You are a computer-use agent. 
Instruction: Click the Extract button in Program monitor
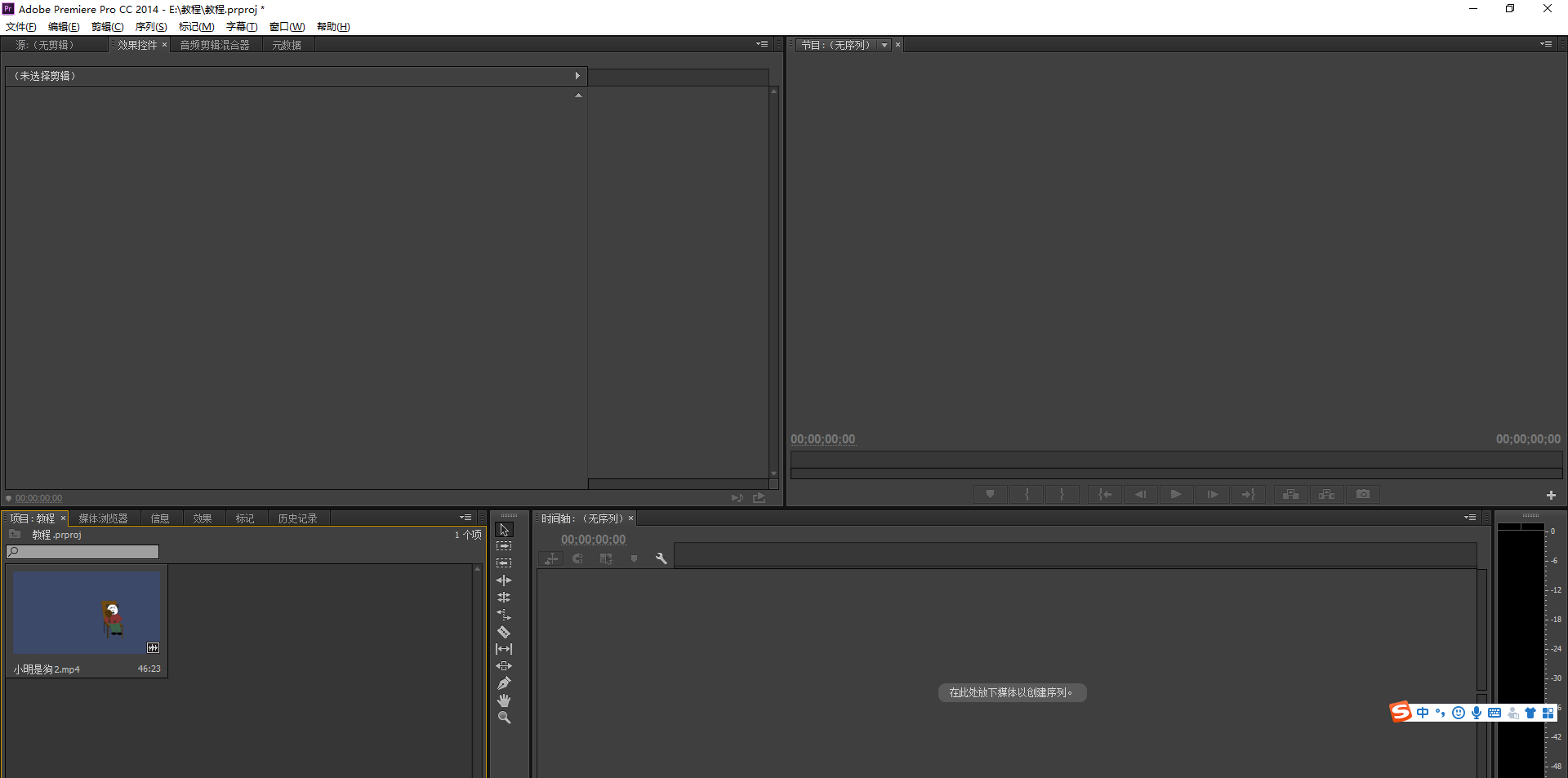point(1326,494)
